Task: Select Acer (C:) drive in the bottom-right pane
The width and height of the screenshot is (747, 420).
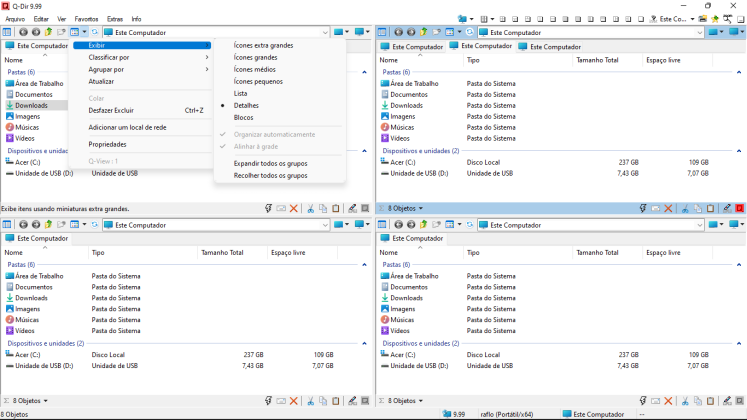Action: 403,355
